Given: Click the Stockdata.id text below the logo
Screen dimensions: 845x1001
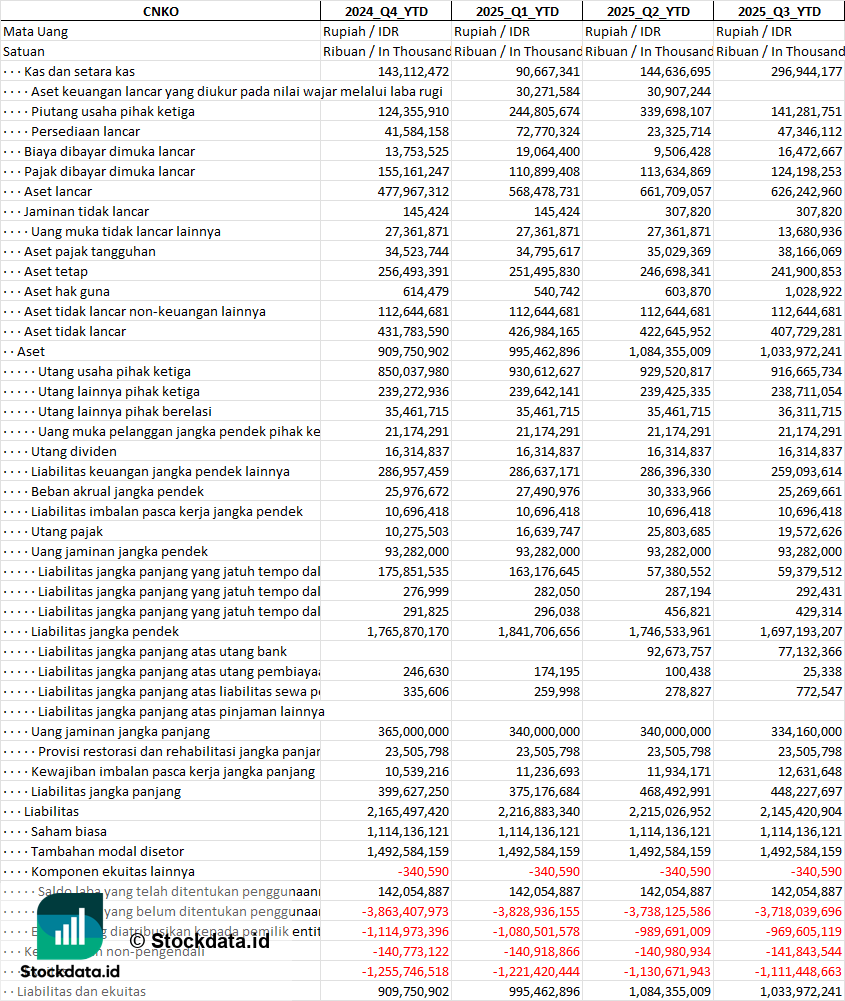Looking at the screenshot, I should point(70,971).
